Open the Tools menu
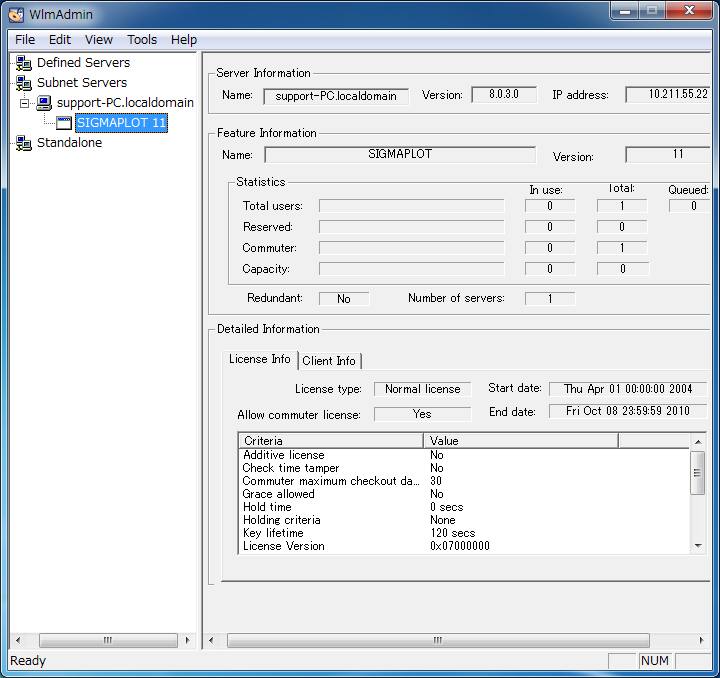This screenshot has width=720, height=678. (142, 40)
